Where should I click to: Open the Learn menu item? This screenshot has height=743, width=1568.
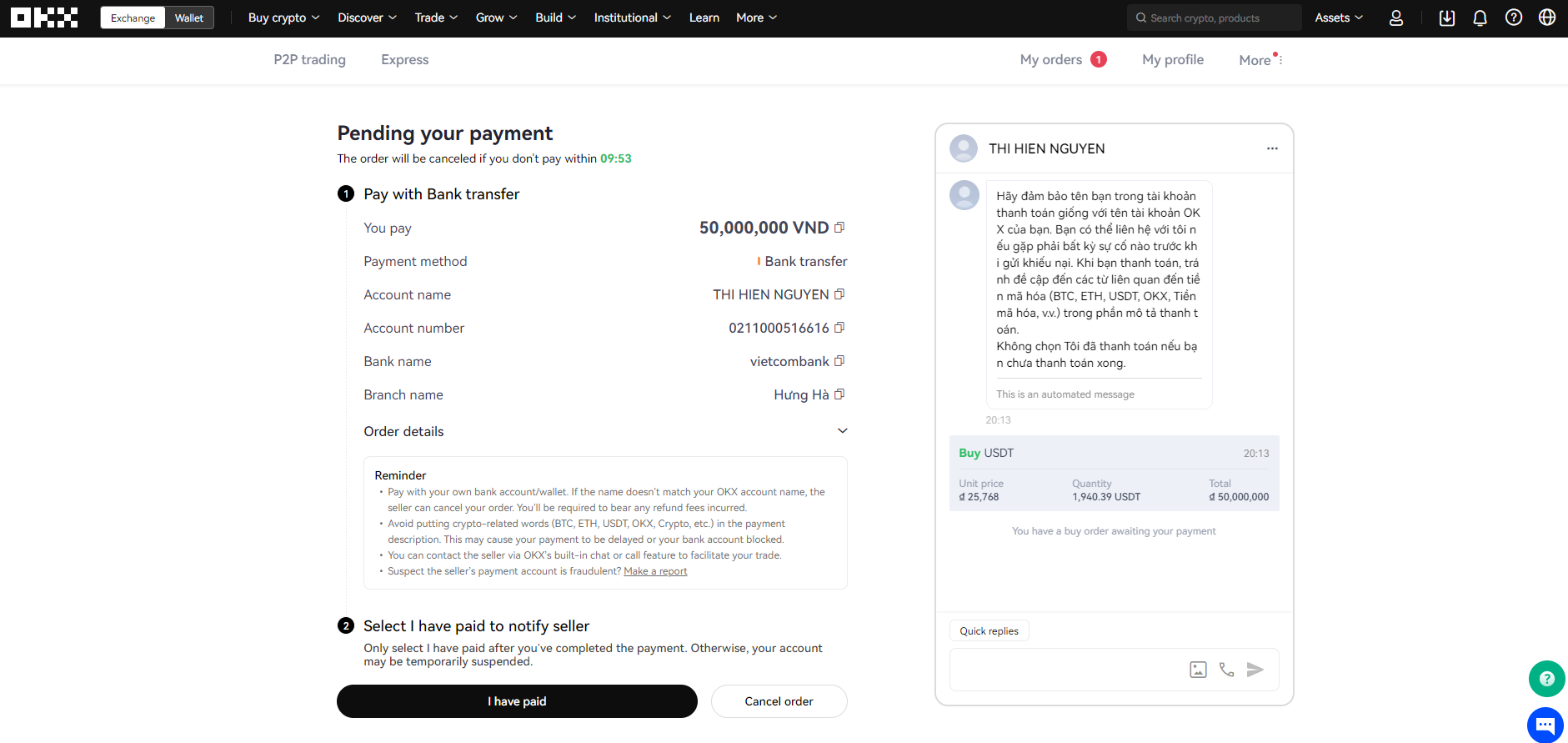click(704, 18)
